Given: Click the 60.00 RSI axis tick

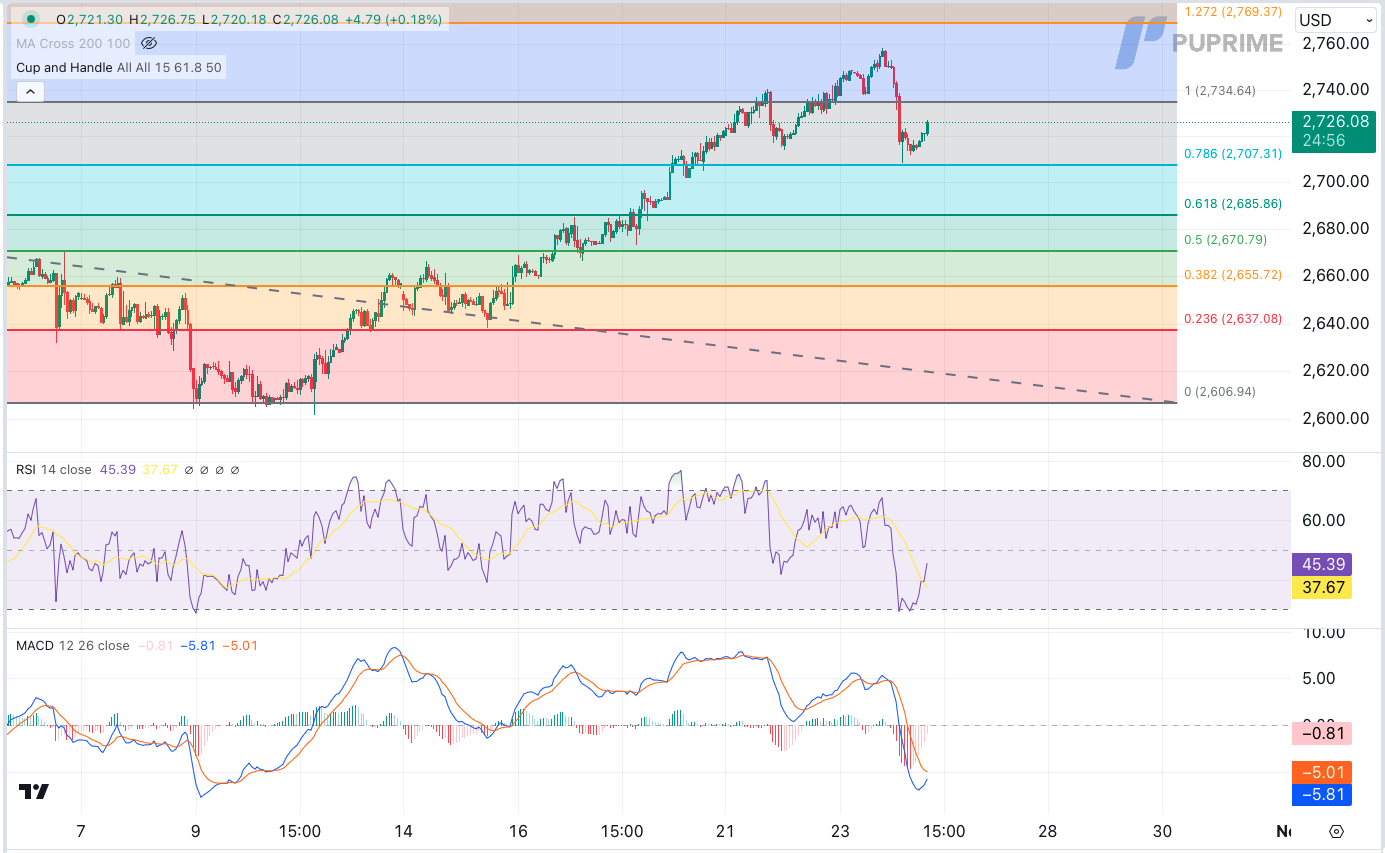Looking at the screenshot, I should [x=1323, y=520].
